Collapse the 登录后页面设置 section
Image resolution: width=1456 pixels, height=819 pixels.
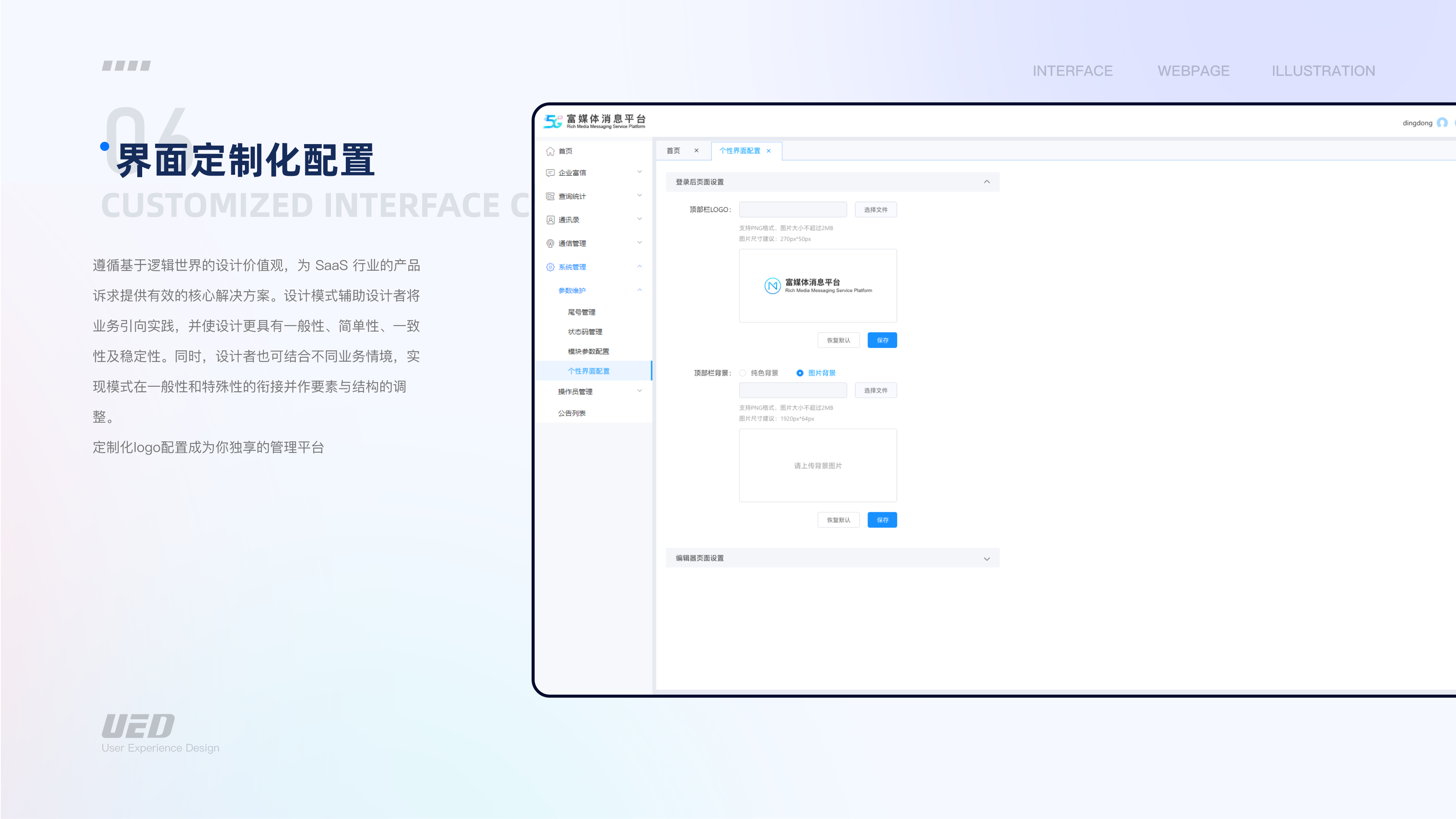click(987, 182)
